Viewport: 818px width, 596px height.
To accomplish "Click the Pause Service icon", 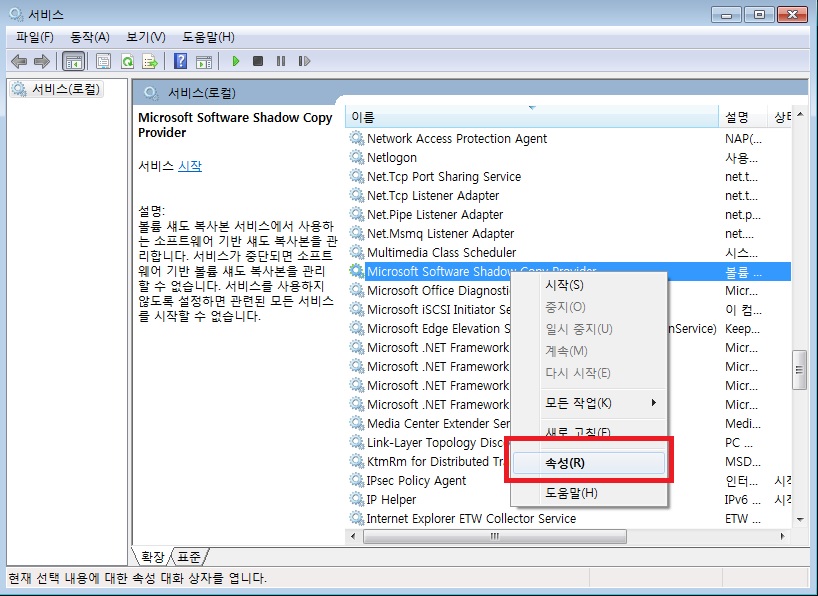I will point(281,61).
